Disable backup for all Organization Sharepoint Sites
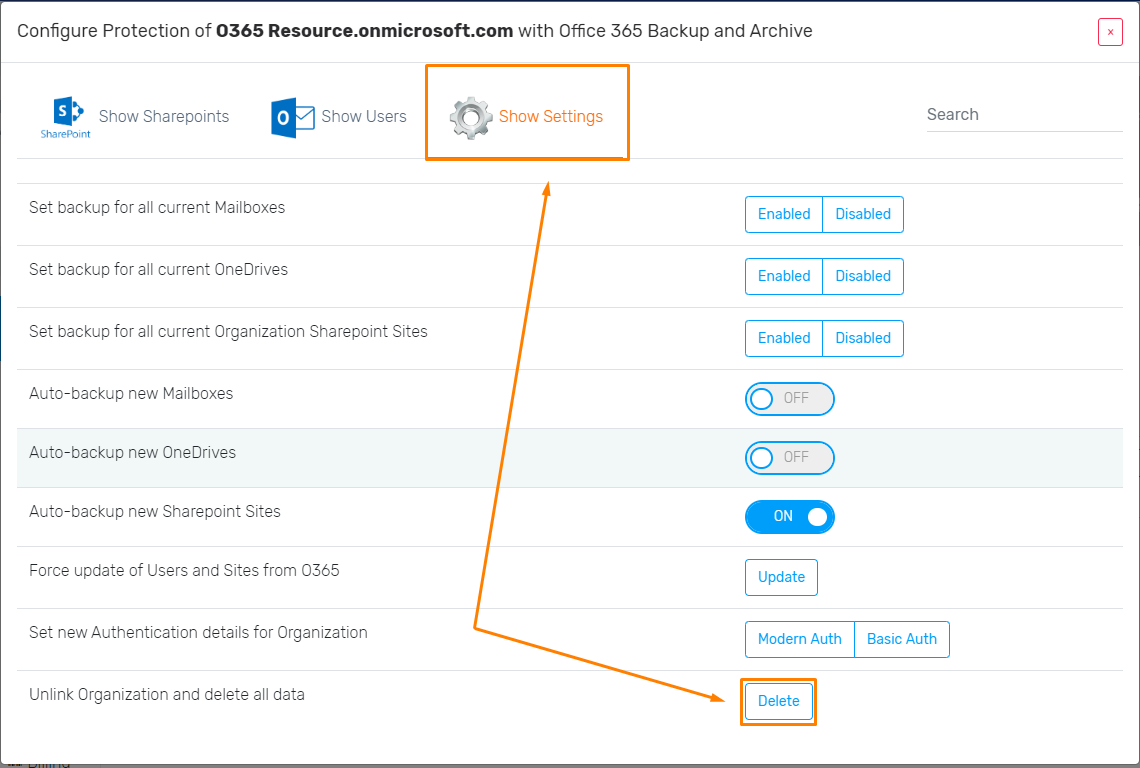Screen dimensions: 1140x768 pyautogui.click(x=863, y=338)
